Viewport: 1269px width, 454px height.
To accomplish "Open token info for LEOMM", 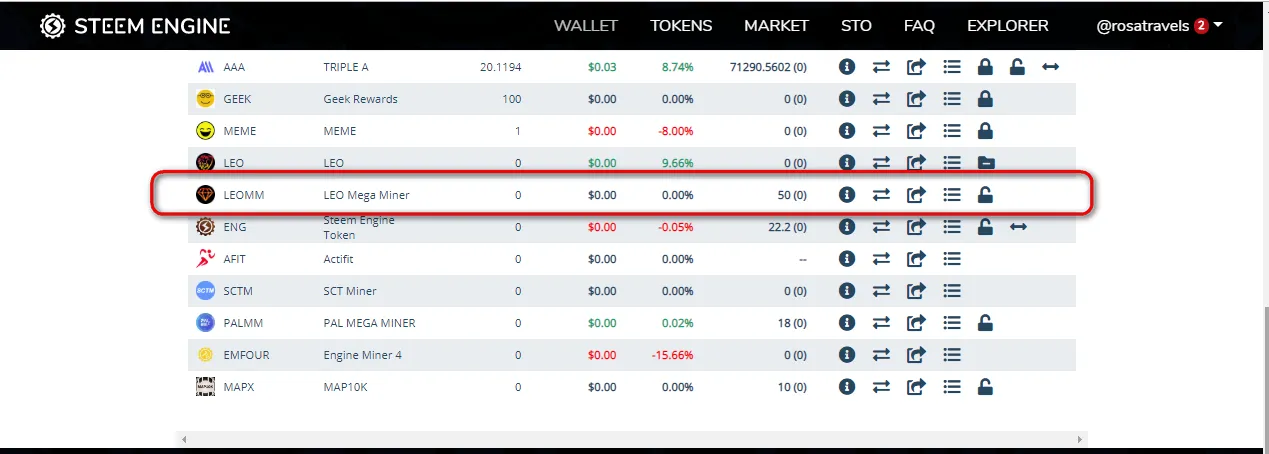I will coord(847,195).
